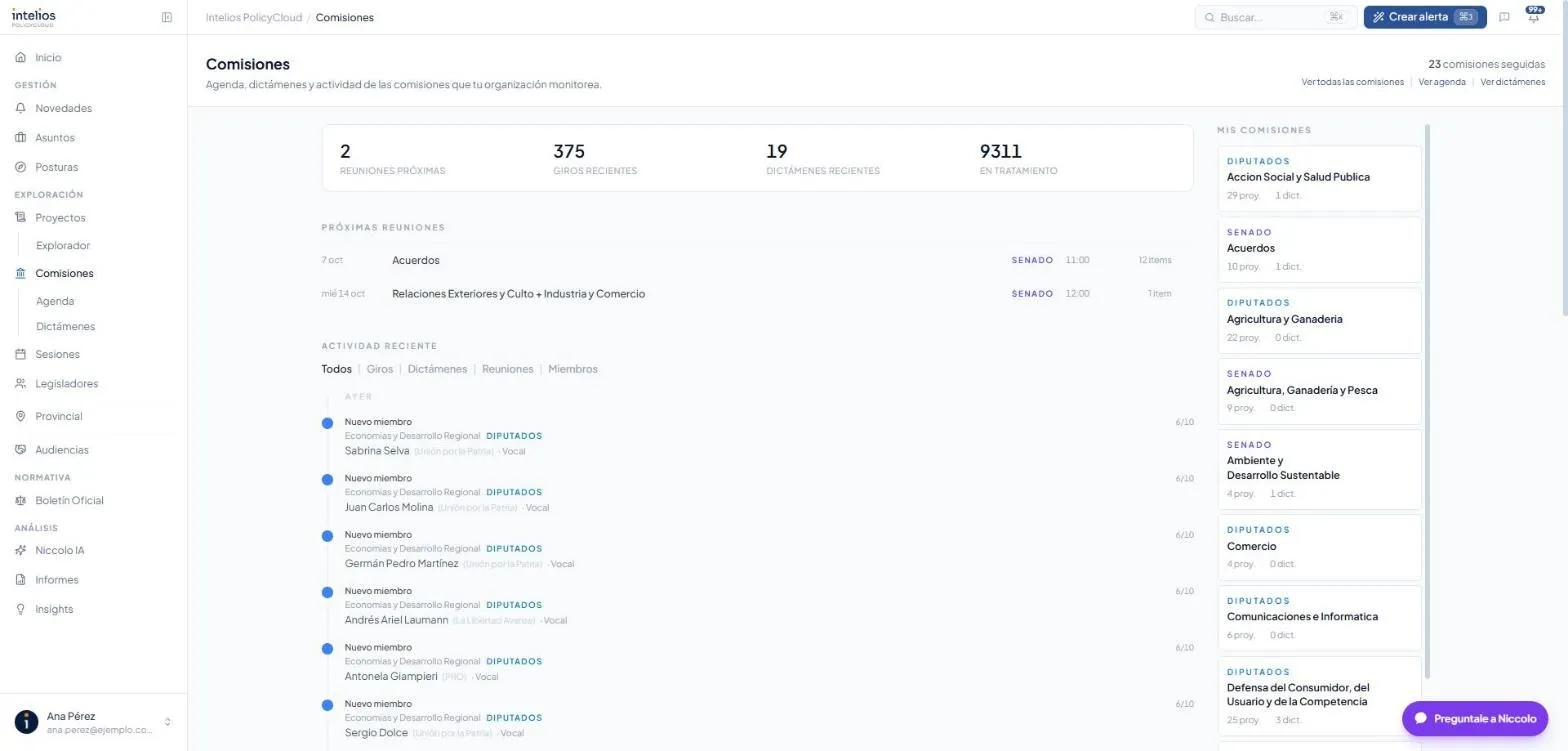The height and width of the screenshot is (751, 1568).
Task: Click the Sesiones calendar icon
Action: (x=21, y=354)
